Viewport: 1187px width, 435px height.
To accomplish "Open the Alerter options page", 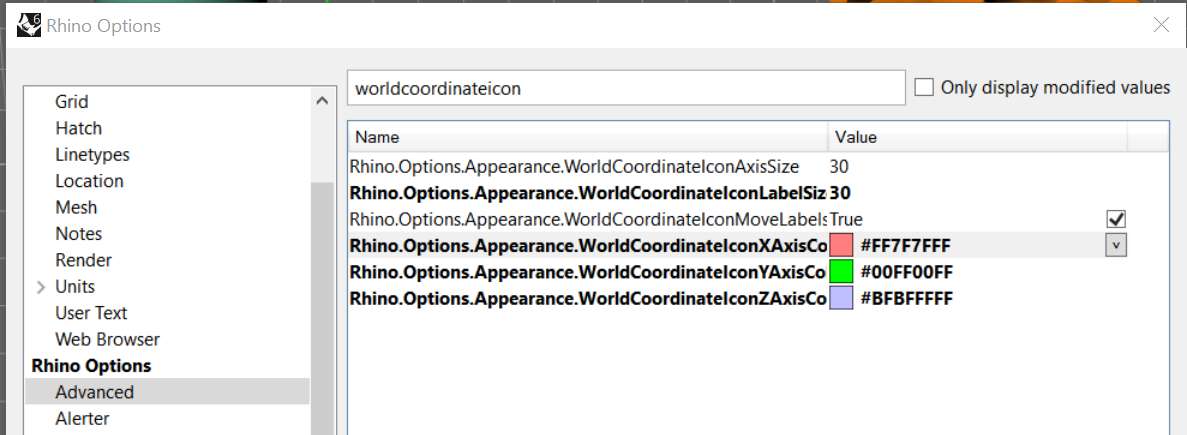I will click(82, 418).
